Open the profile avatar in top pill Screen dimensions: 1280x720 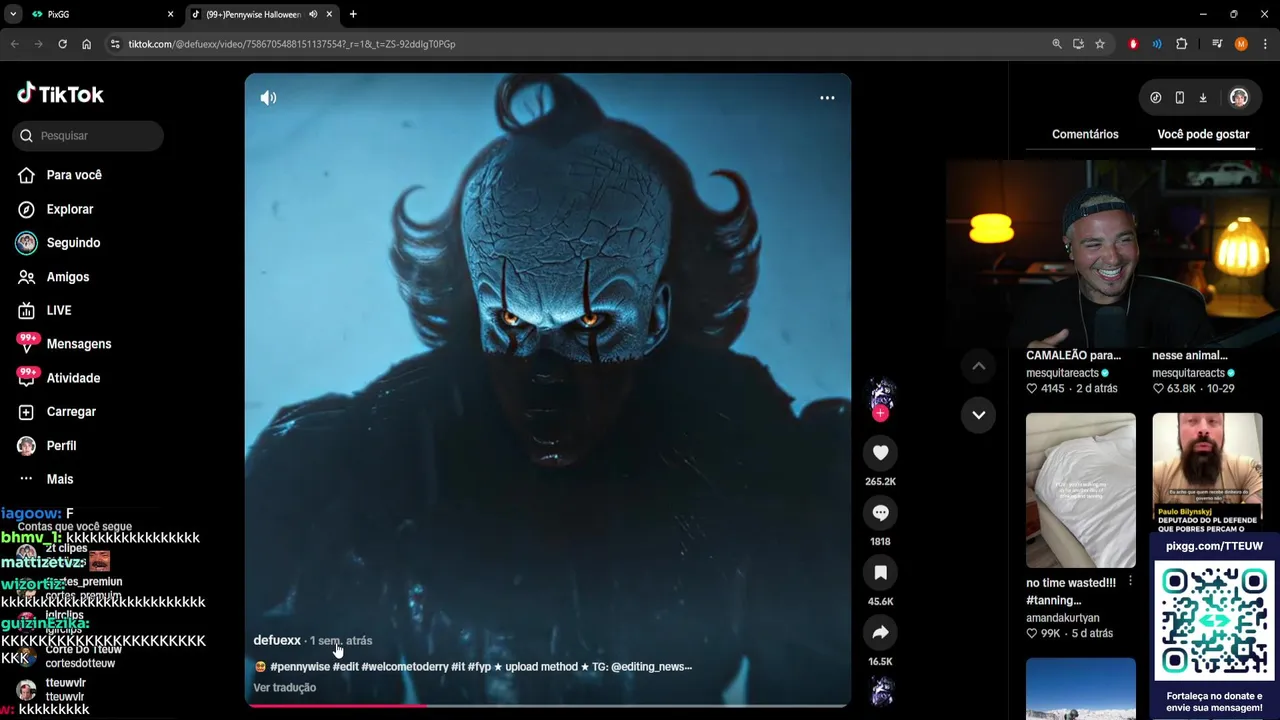(1238, 98)
